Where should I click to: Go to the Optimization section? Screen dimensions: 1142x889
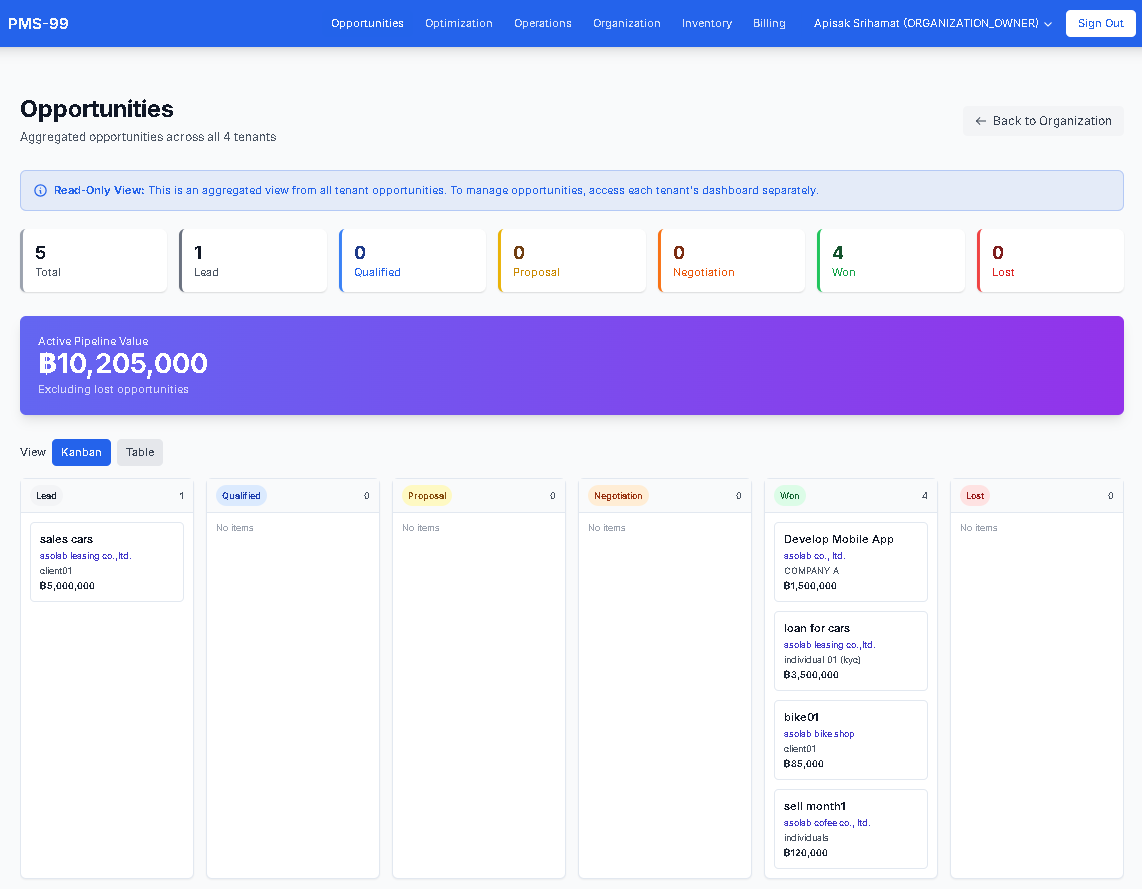coord(458,22)
